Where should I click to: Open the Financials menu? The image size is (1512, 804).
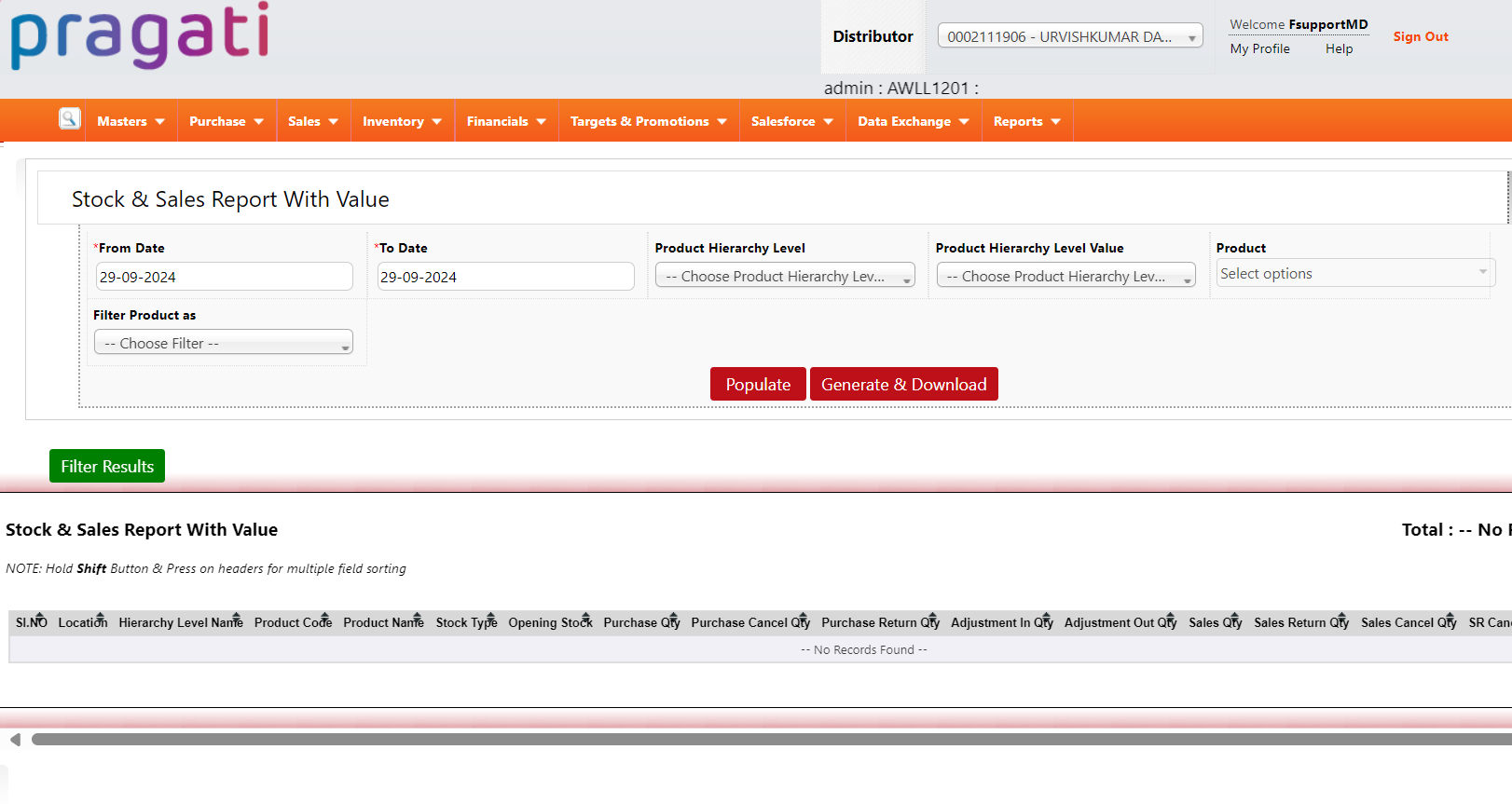pos(506,121)
